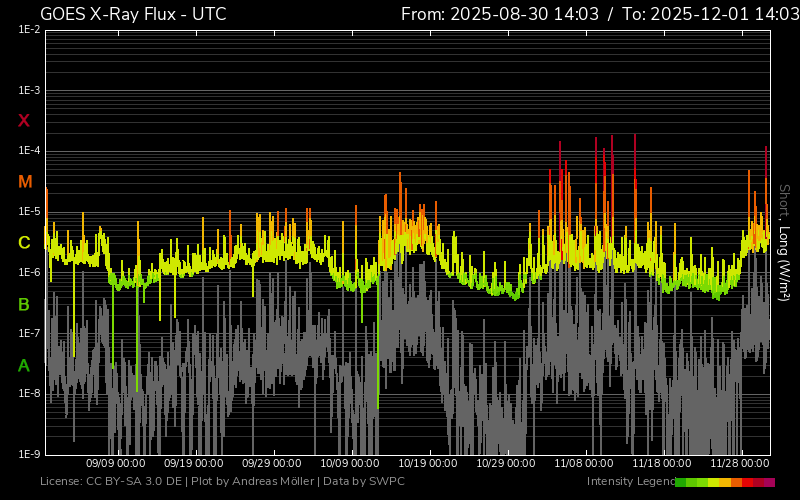Viewport: 800px width, 500px height.
Task: Click the CC BY-SA 3.0 DE license text
Action: click(x=111, y=482)
